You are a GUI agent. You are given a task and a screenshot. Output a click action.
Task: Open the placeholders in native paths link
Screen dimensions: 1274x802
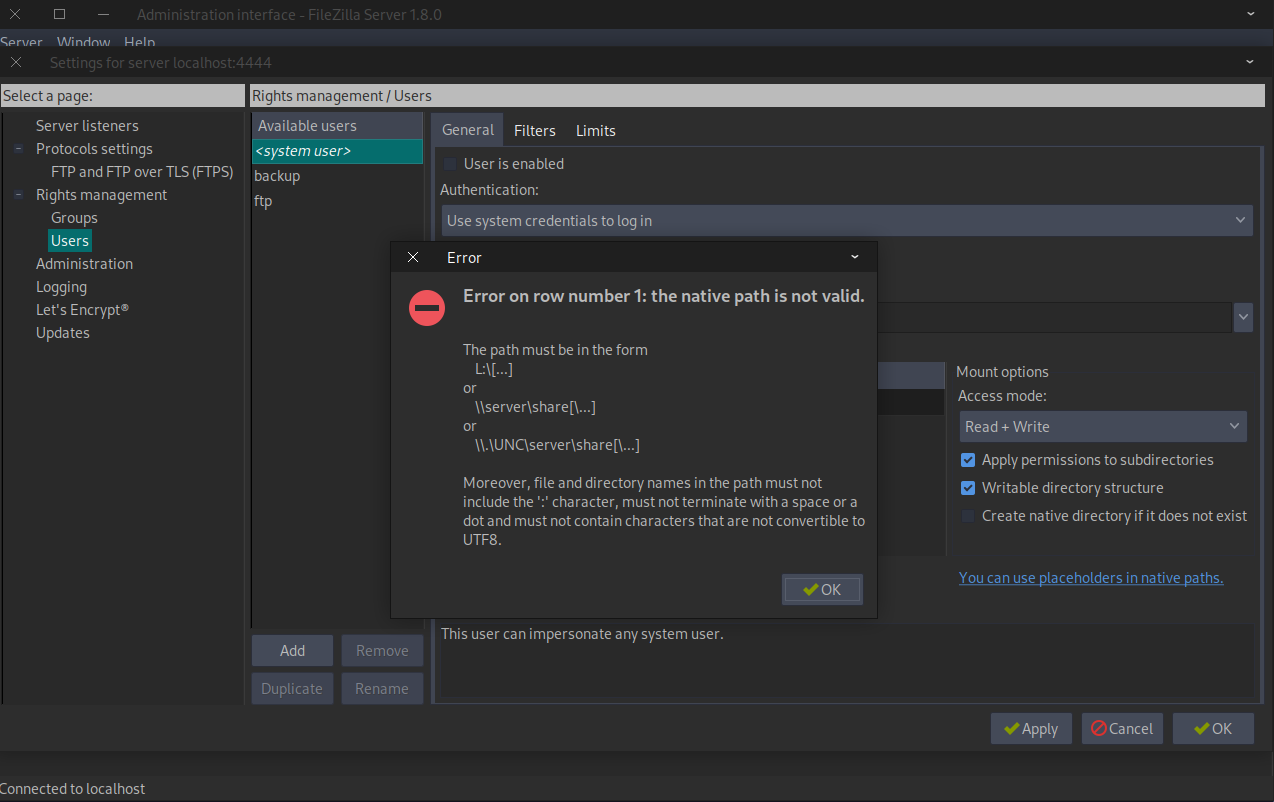tap(1090, 577)
